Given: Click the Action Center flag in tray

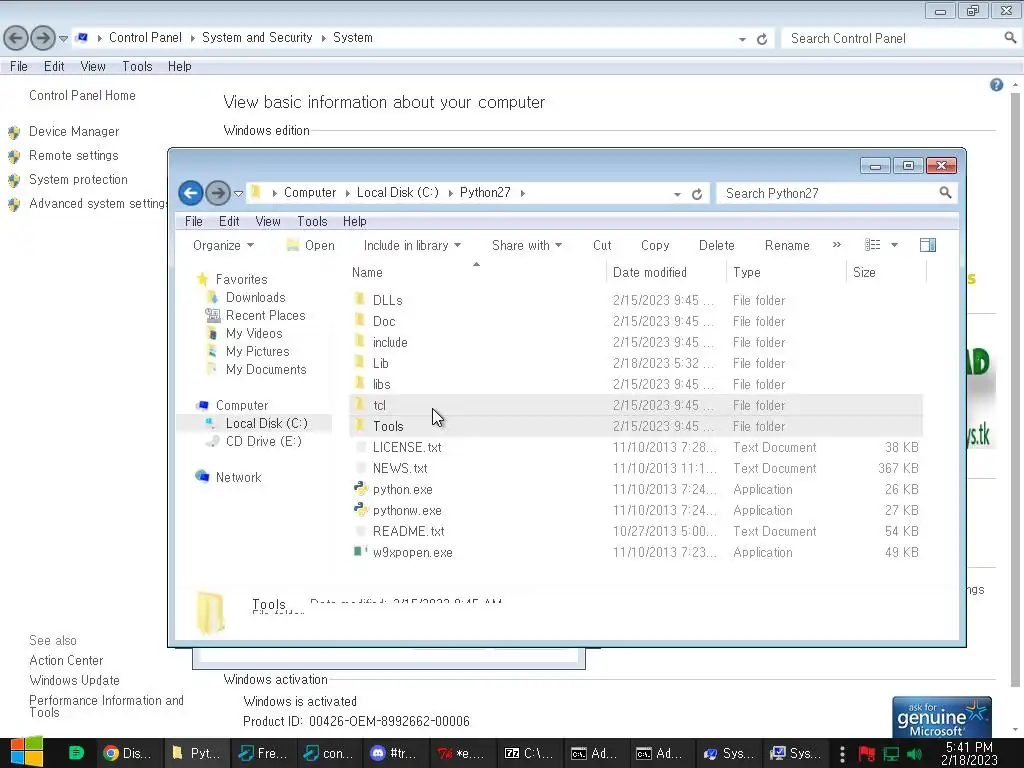Looking at the screenshot, I should [867, 754].
